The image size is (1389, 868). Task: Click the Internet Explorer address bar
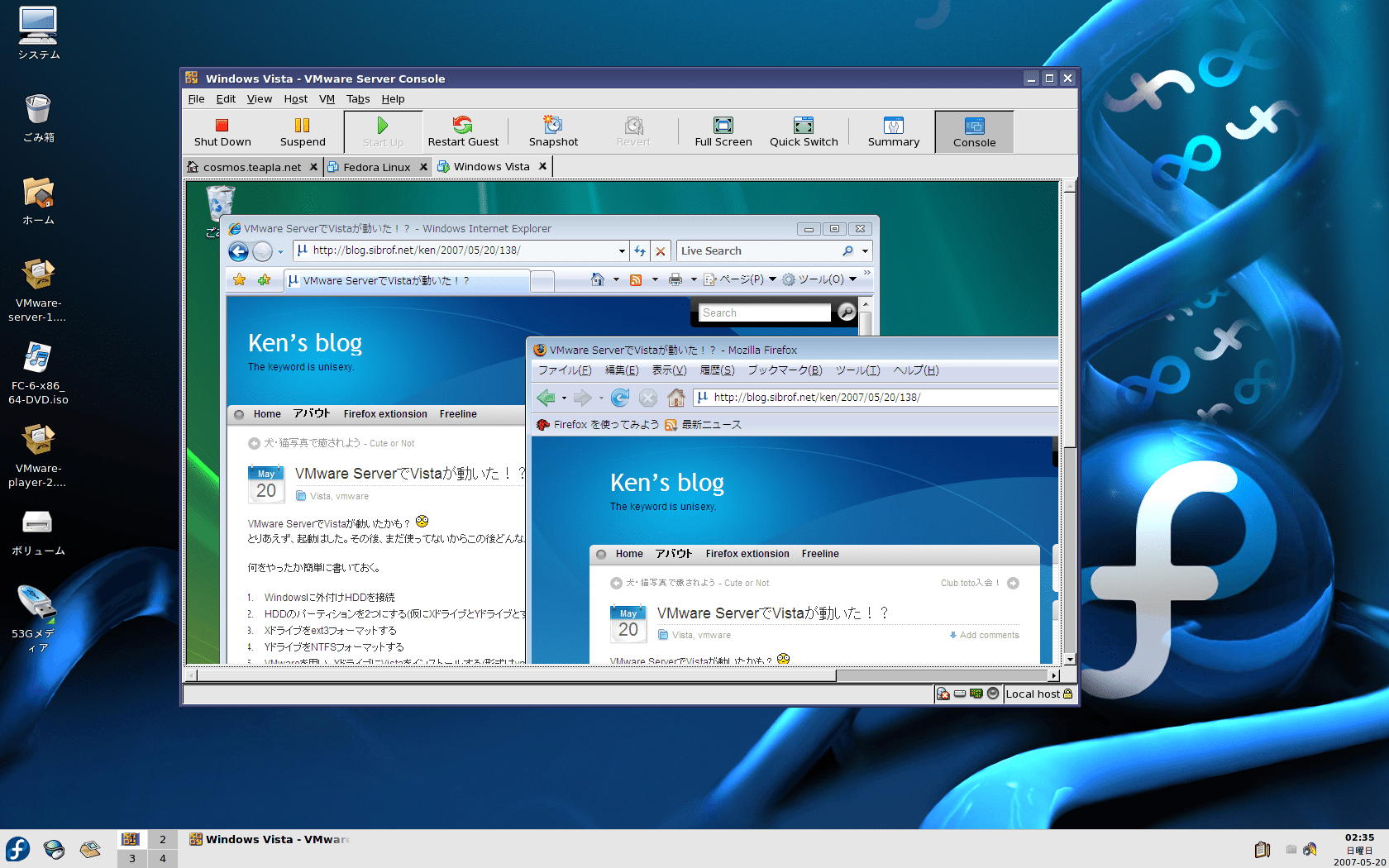(x=455, y=250)
